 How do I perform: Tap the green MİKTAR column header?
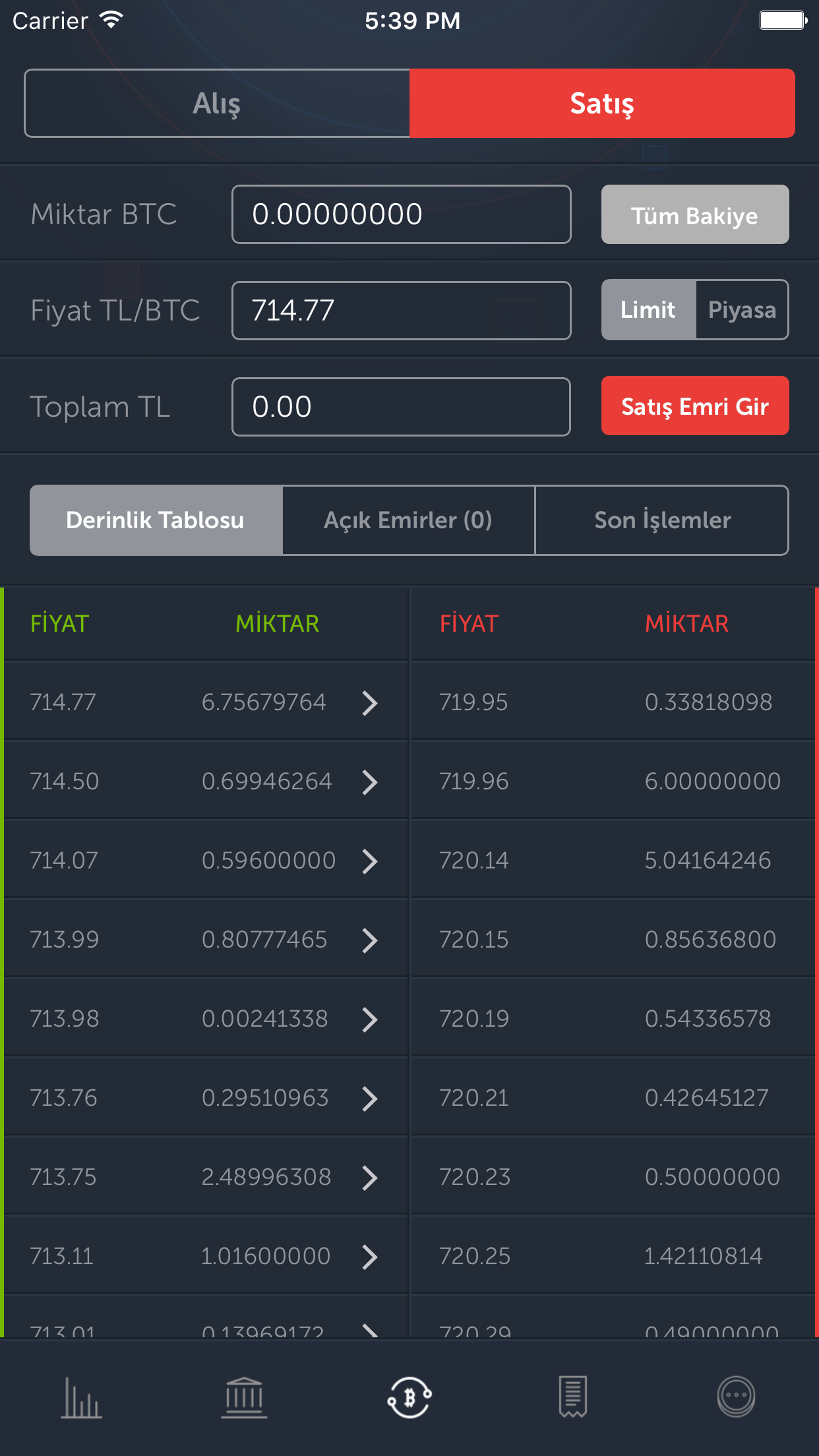278,623
